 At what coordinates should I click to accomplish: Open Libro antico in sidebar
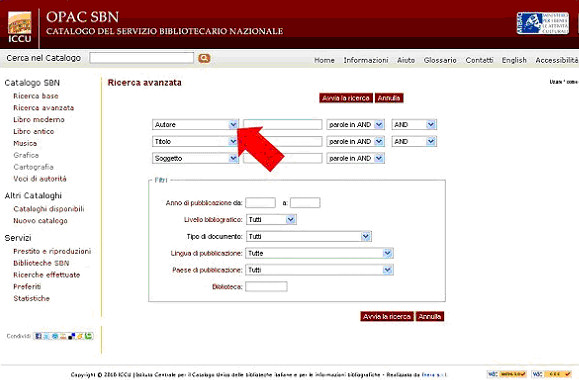[34, 131]
